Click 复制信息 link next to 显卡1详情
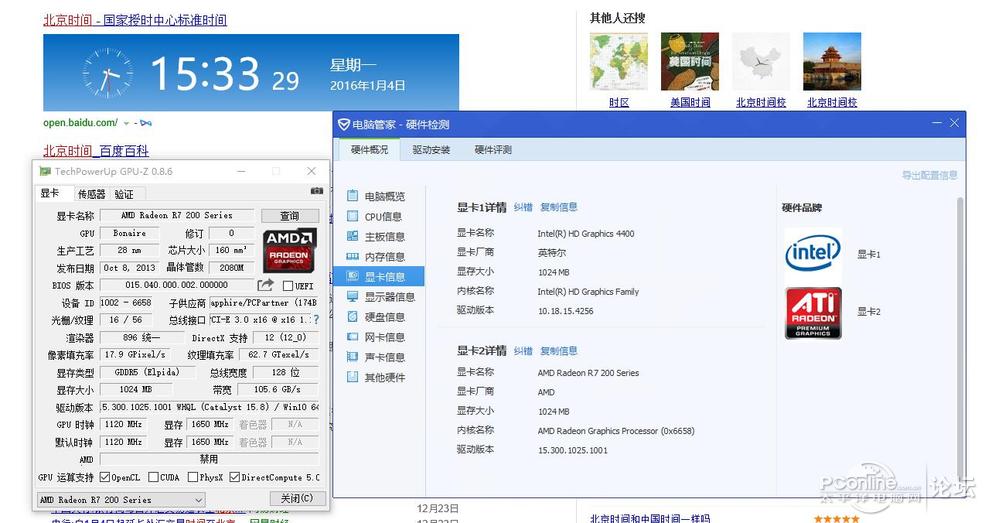Image resolution: width=985 pixels, height=523 pixels. click(x=558, y=207)
